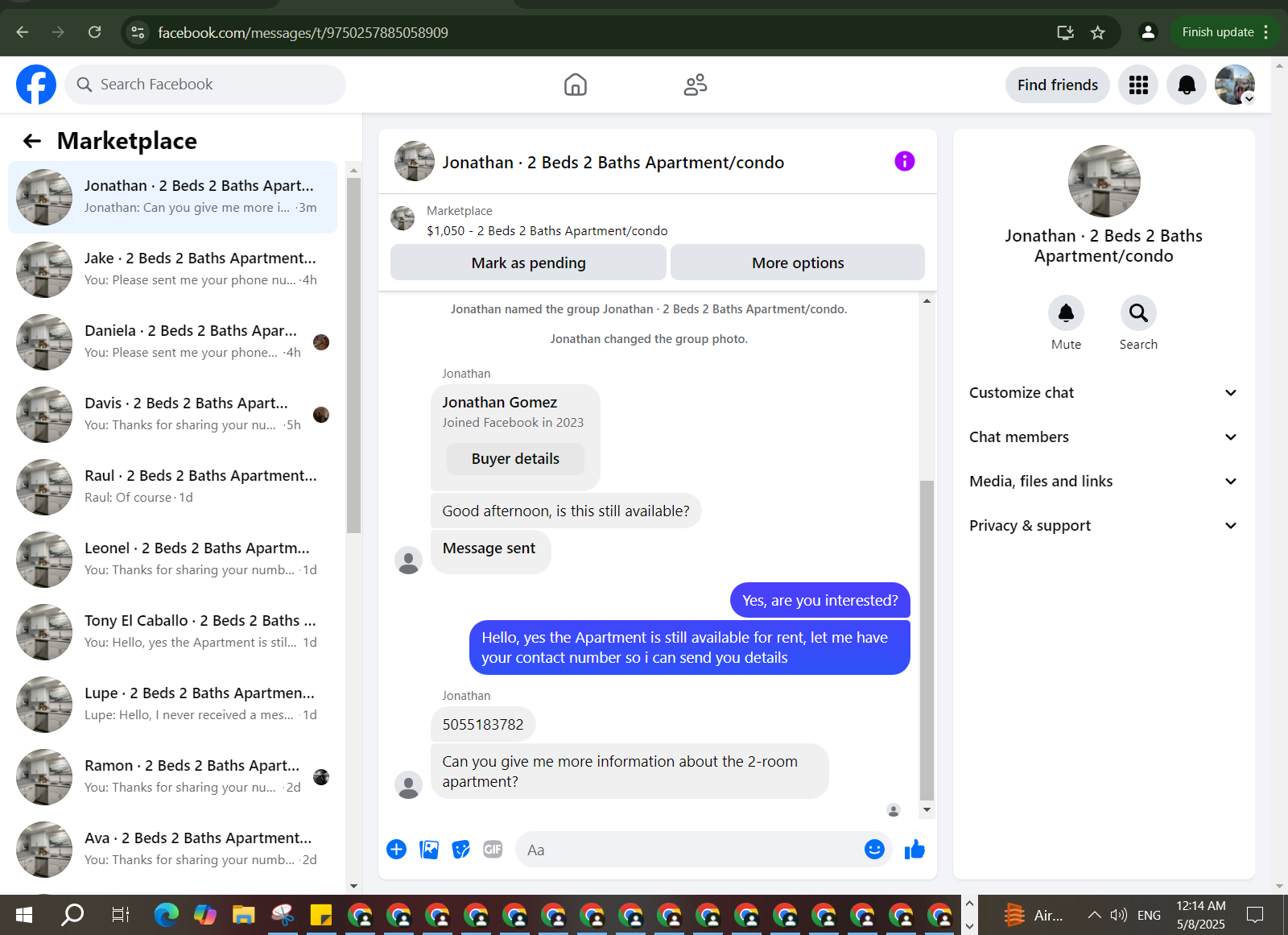Screen dimensions: 1288x935
Task: Expand Privacy & support section
Action: (1104, 526)
